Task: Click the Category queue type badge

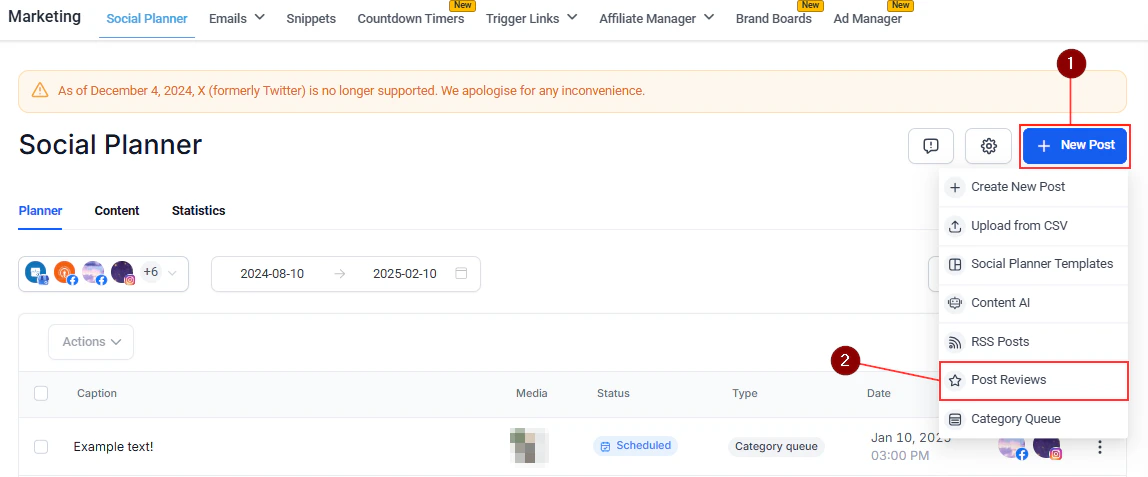Action: click(777, 446)
